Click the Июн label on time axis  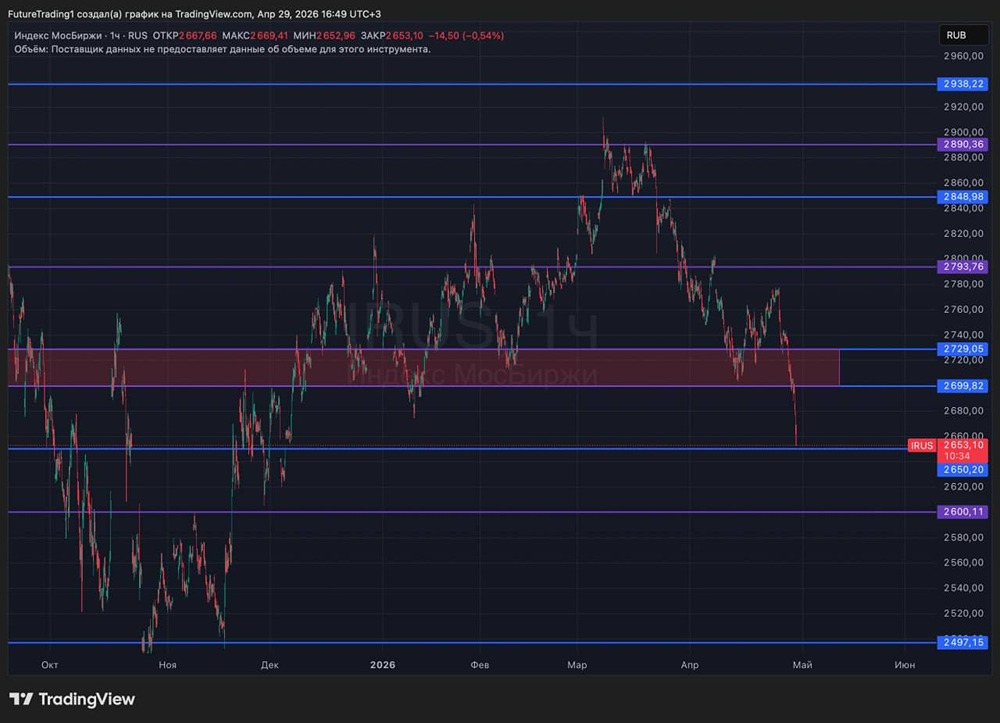point(905,665)
